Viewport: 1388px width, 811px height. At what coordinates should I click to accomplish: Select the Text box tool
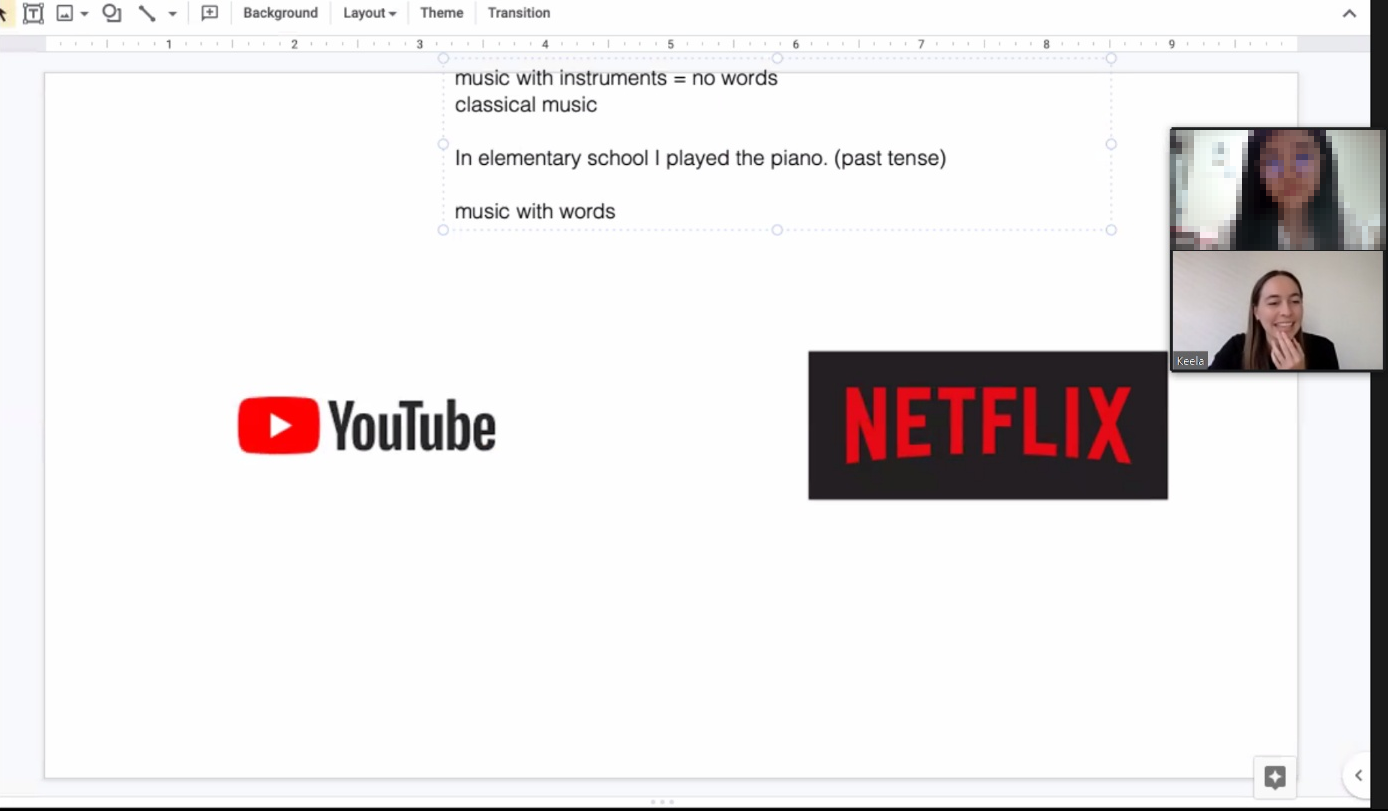33,13
